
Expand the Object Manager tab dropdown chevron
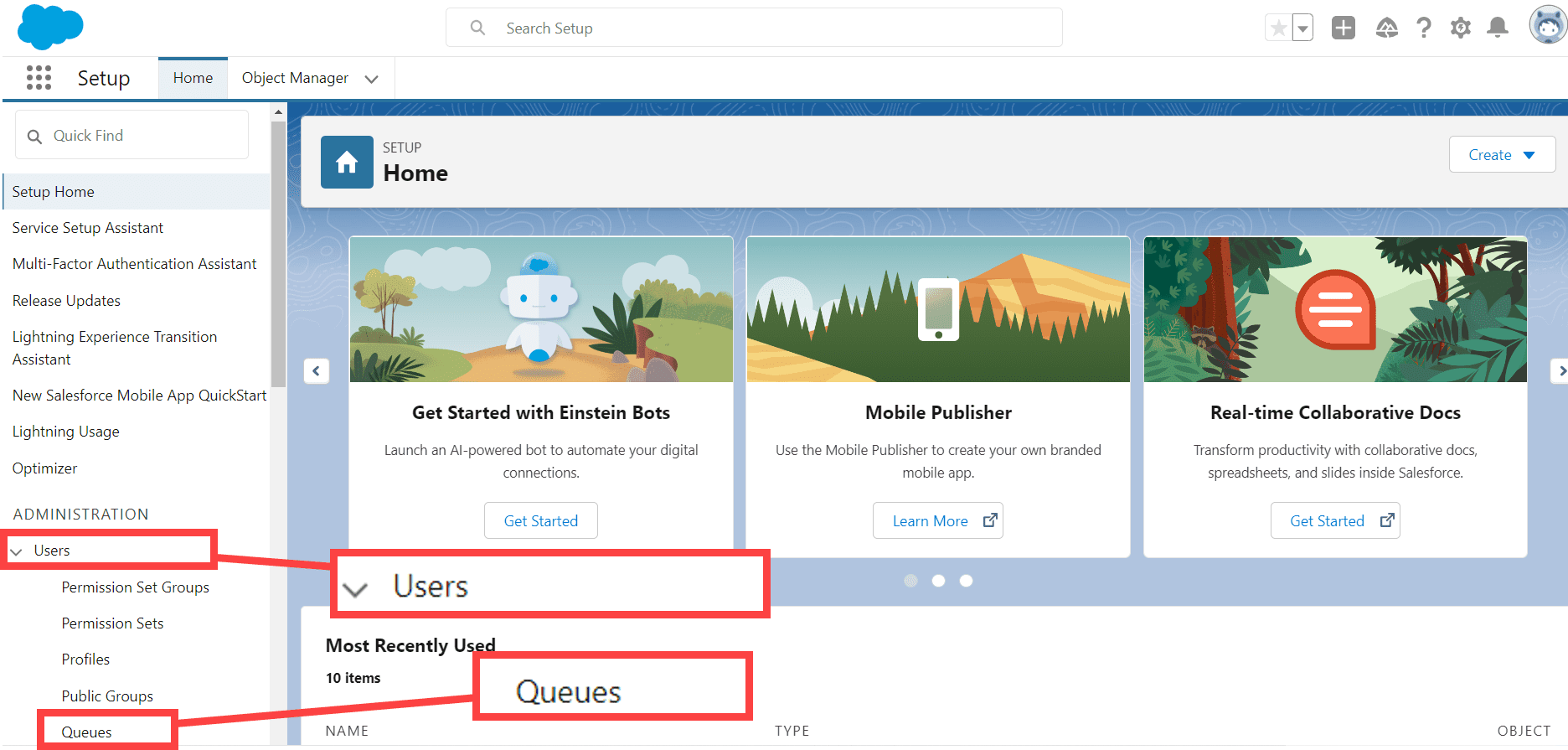372,79
